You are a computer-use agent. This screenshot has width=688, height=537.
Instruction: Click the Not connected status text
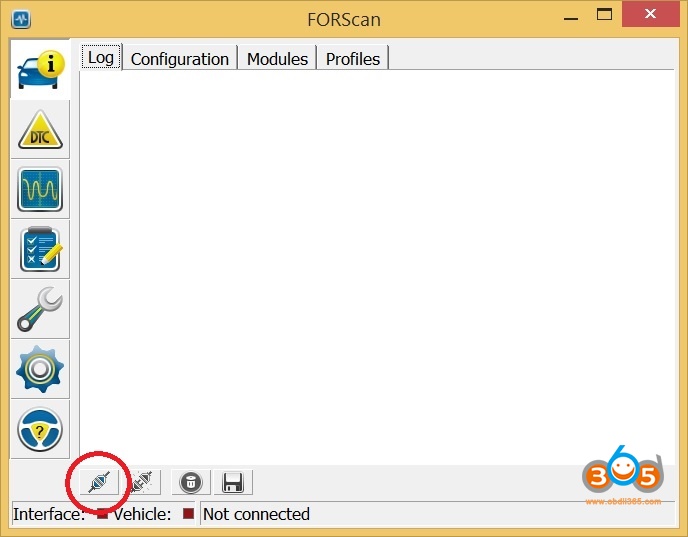pos(257,514)
